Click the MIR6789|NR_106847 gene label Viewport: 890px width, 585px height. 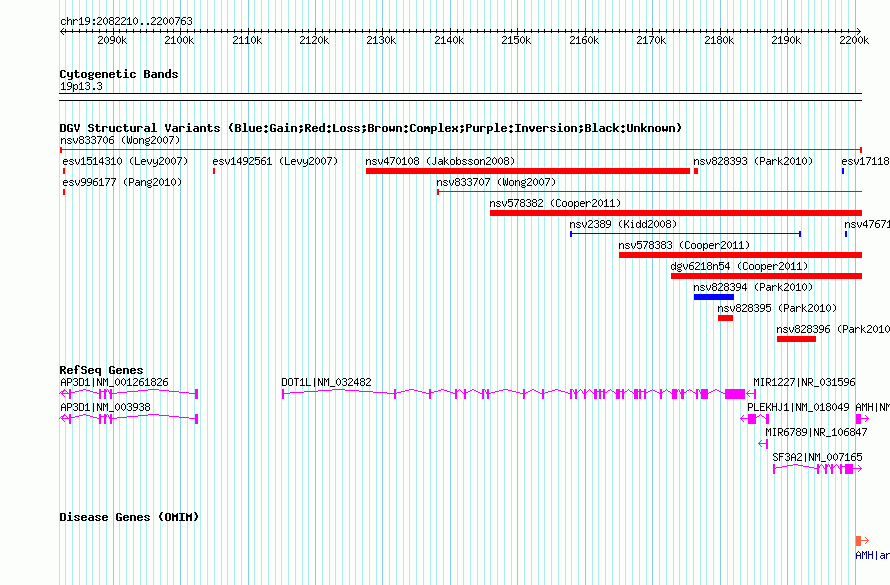tap(816, 432)
